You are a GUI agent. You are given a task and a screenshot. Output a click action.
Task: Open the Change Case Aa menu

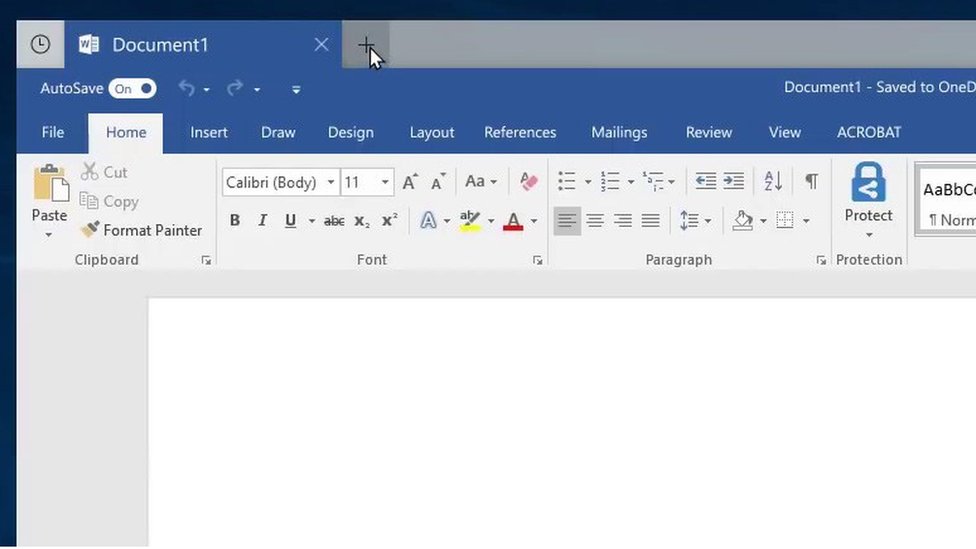pyautogui.click(x=481, y=182)
